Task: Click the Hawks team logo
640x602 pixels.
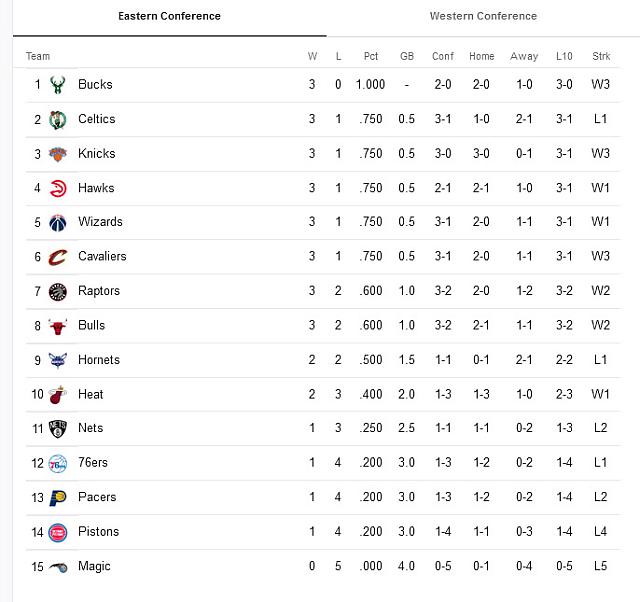Action: pos(57,188)
